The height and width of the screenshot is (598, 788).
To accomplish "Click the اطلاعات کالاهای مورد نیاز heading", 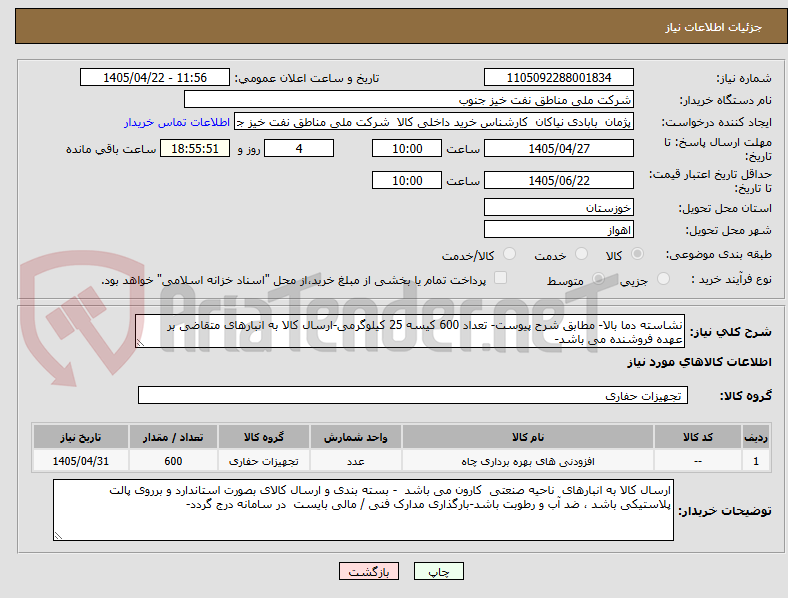I will 699,362.
